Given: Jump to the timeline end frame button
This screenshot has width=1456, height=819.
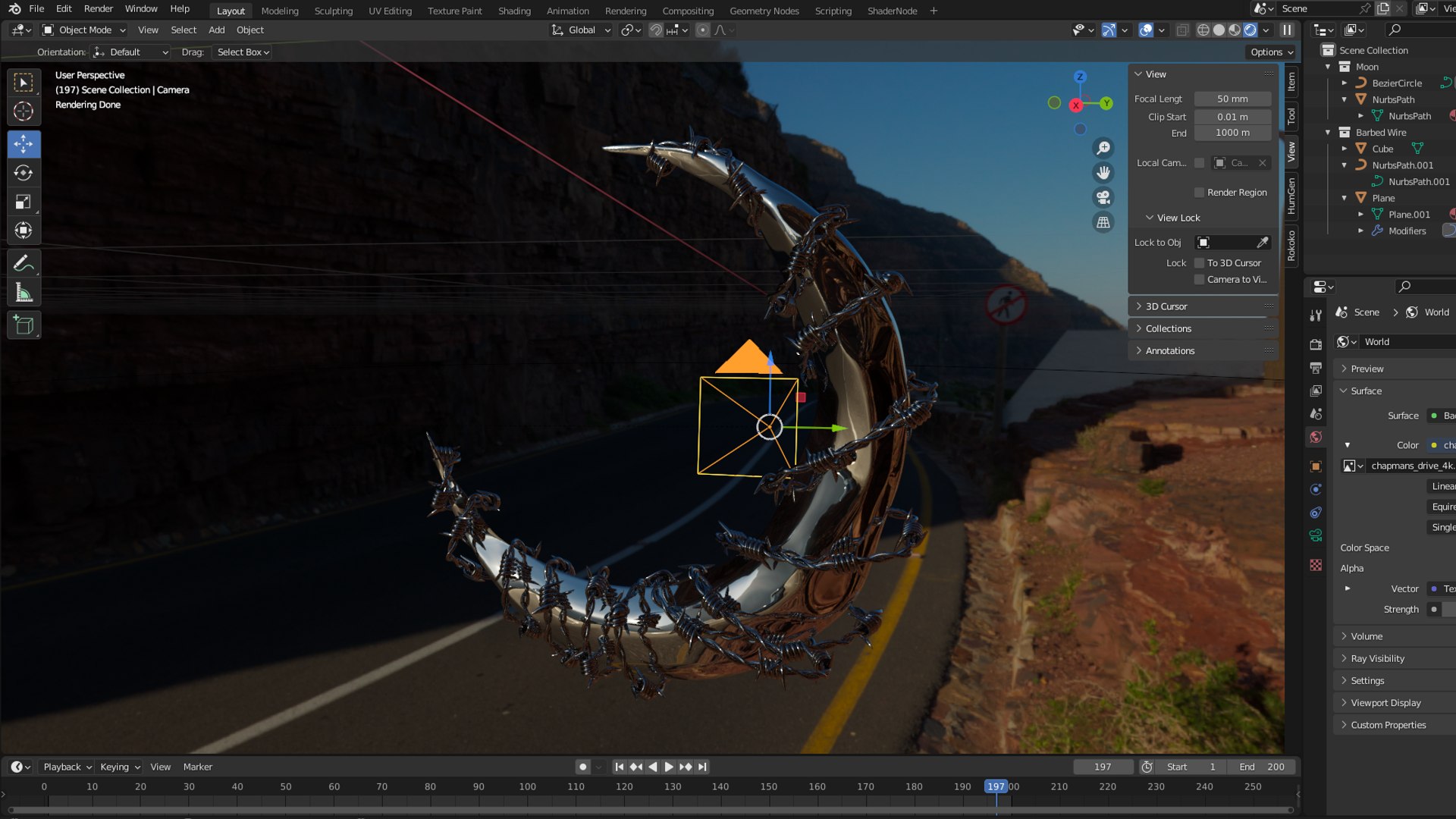Looking at the screenshot, I should tap(702, 767).
